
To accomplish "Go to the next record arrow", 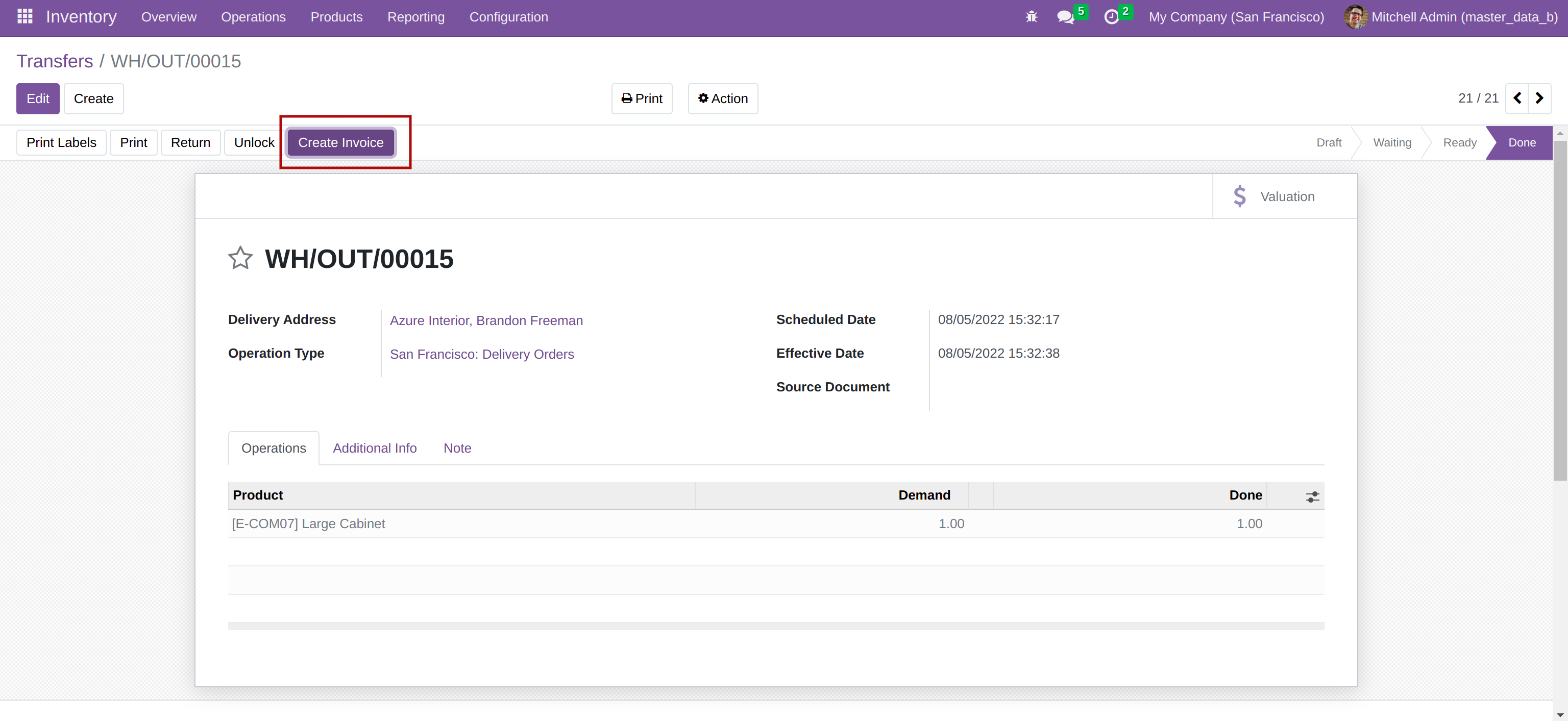I will 1539,98.
